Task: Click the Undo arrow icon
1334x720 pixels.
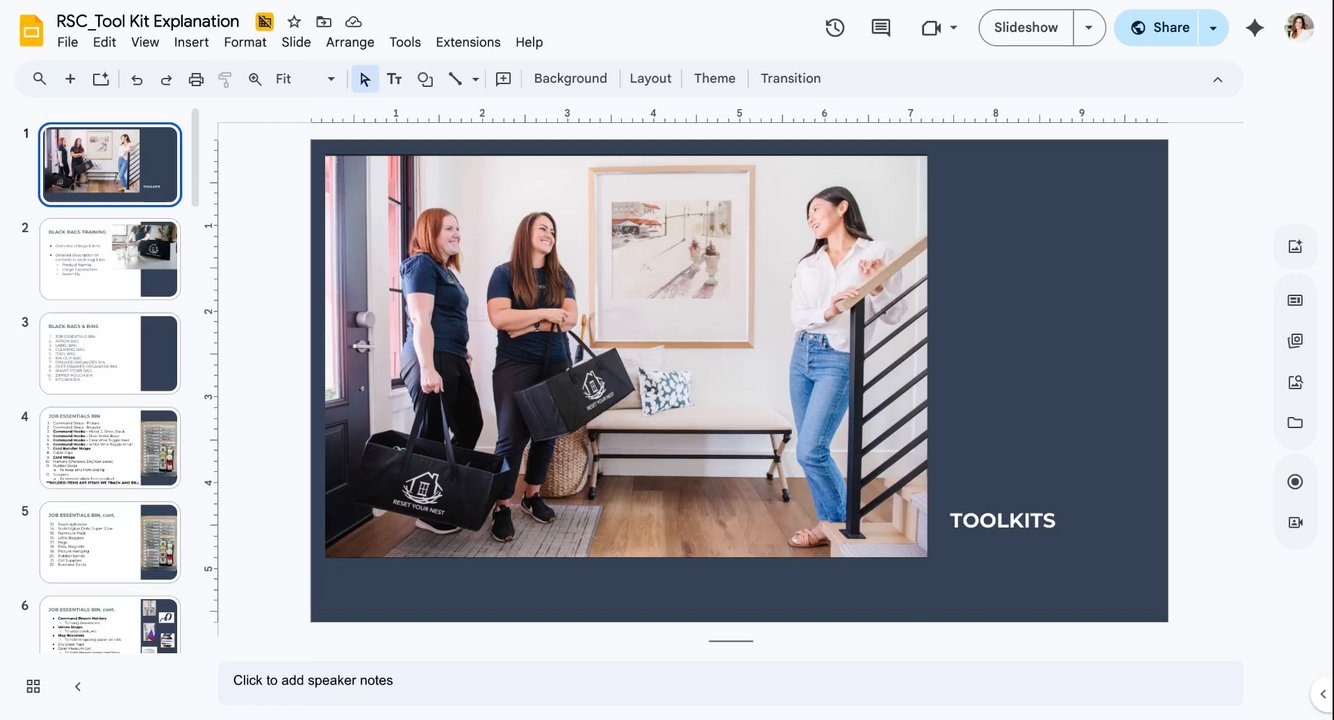Action: pyautogui.click(x=137, y=79)
